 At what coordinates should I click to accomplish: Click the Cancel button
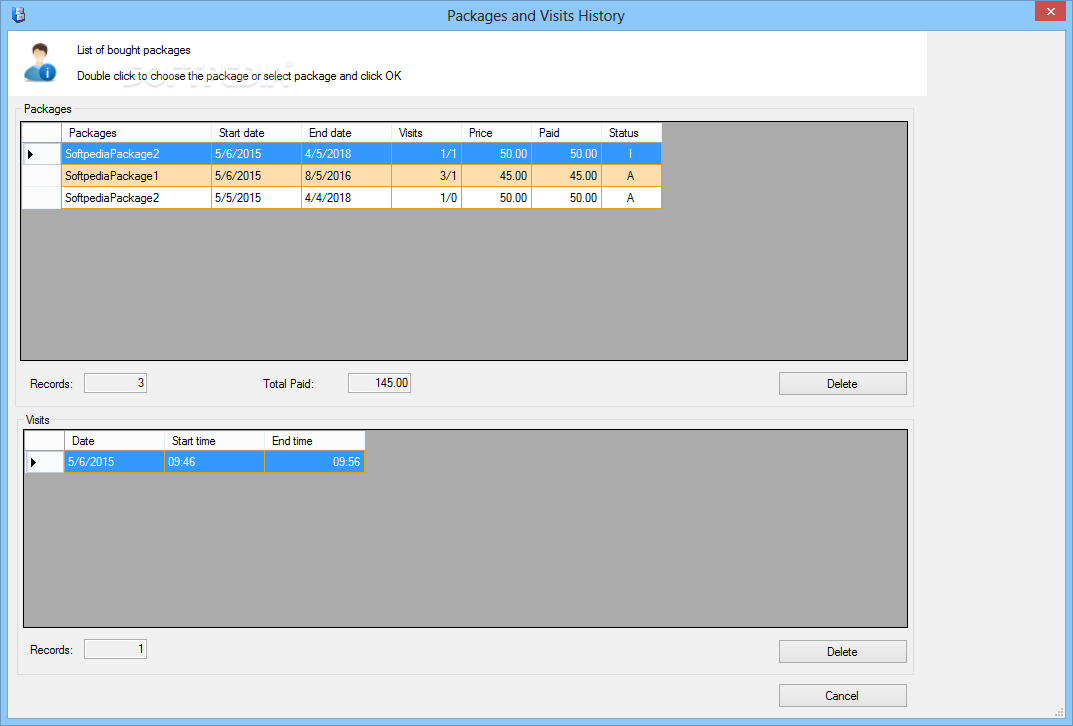tap(842, 695)
